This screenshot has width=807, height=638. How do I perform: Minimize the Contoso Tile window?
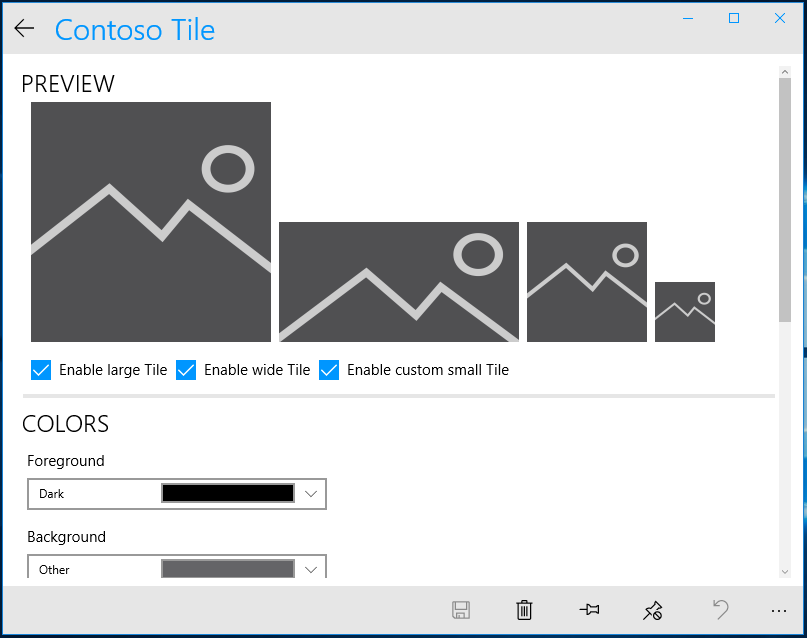point(688,19)
